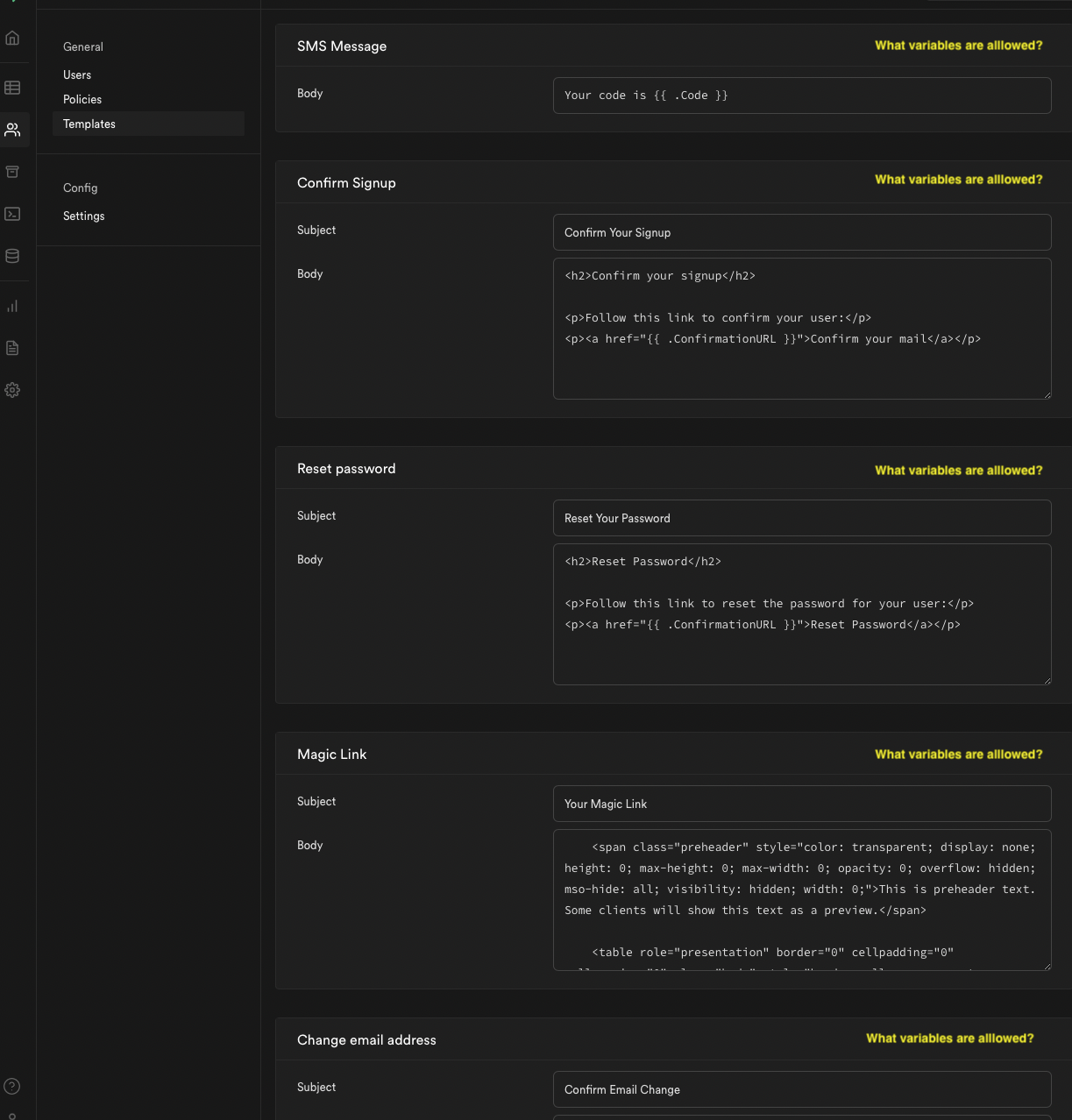Select Users under General
The height and width of the screenshot is (1120, 1072).
coord(77,74)
